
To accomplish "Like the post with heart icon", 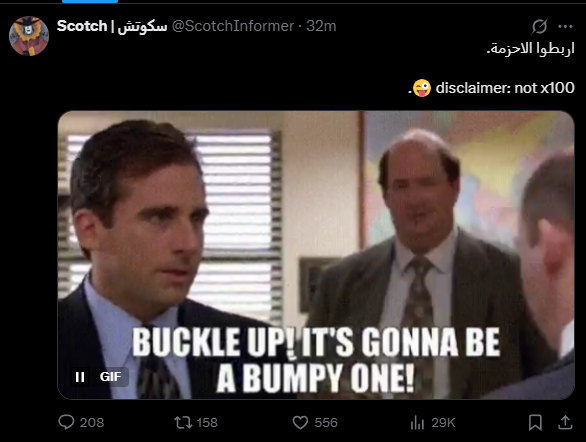I will coord(300,423).
